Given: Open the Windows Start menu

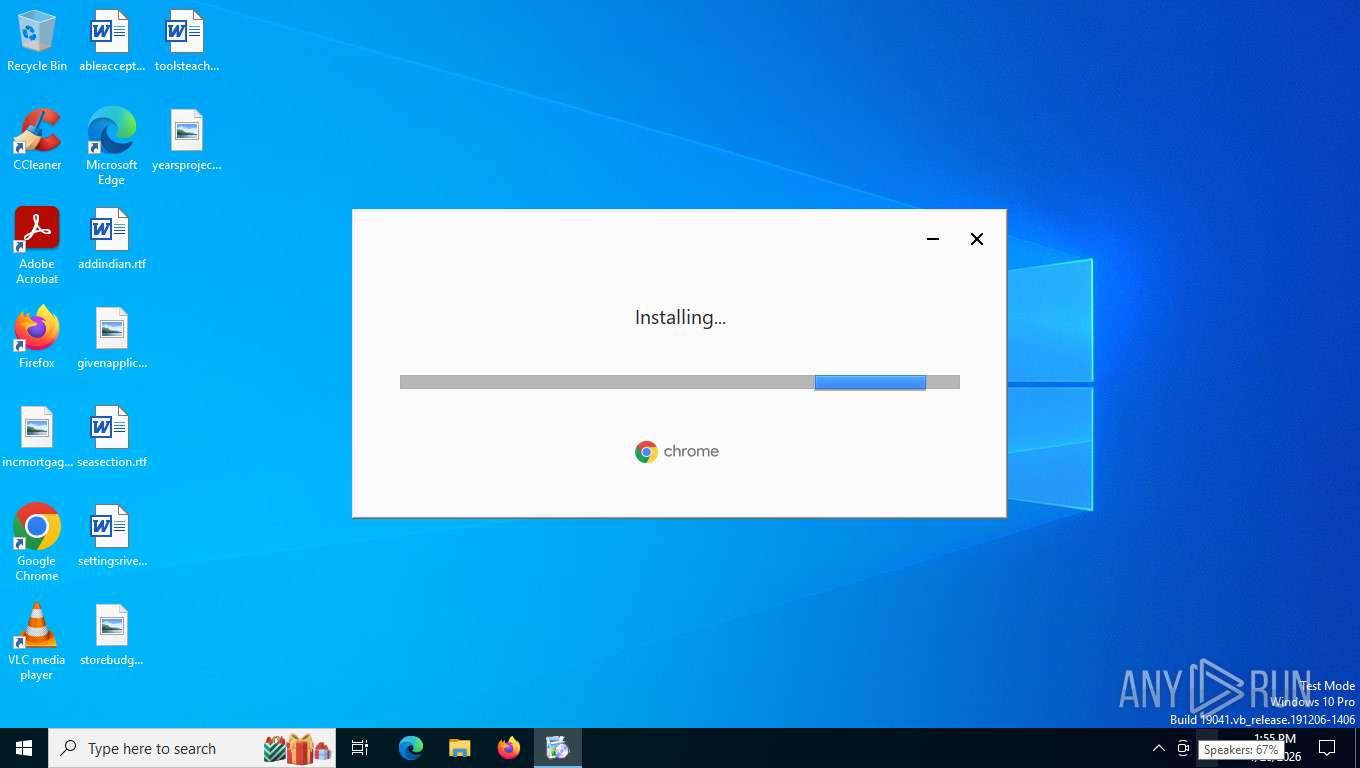Looking at the screenshot, I should pos(24,748).
